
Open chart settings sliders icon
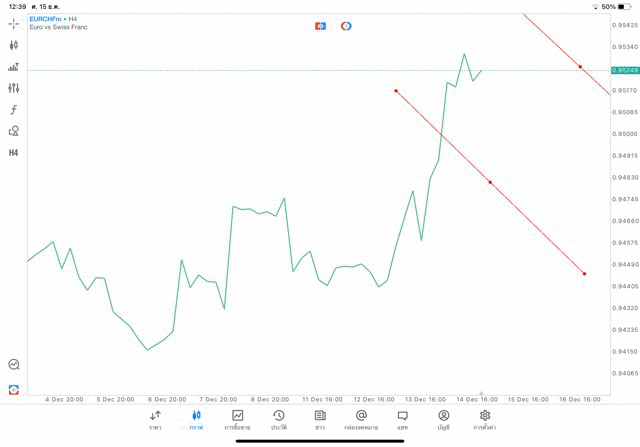14,88
